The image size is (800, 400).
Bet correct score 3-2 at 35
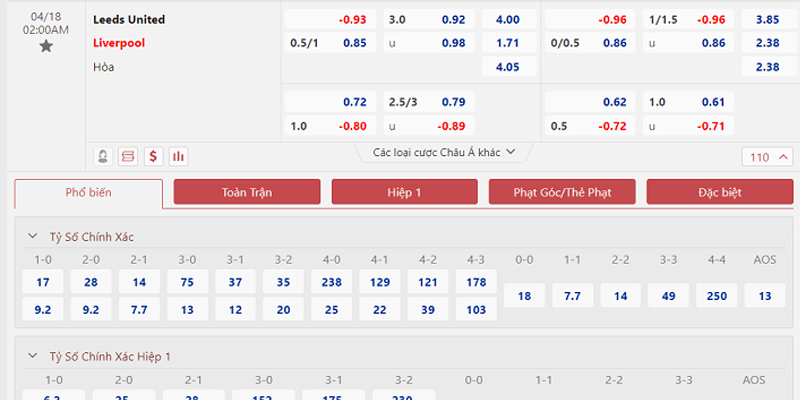(x=283, y=282)
